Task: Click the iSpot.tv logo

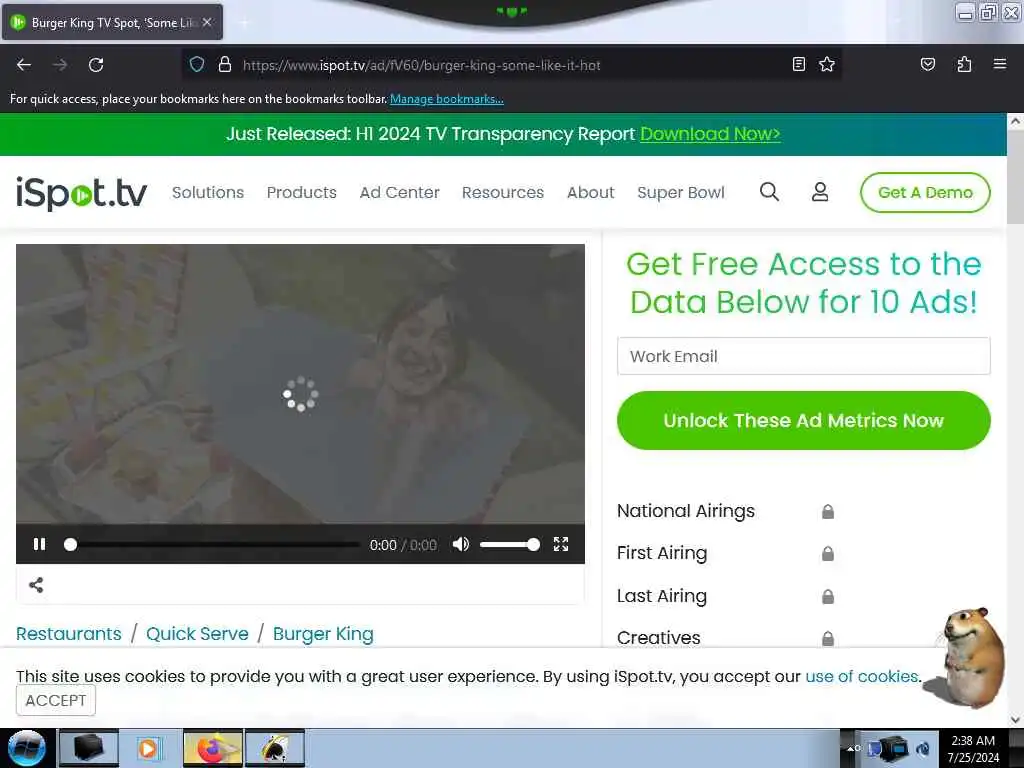Action: click(82, 193)
